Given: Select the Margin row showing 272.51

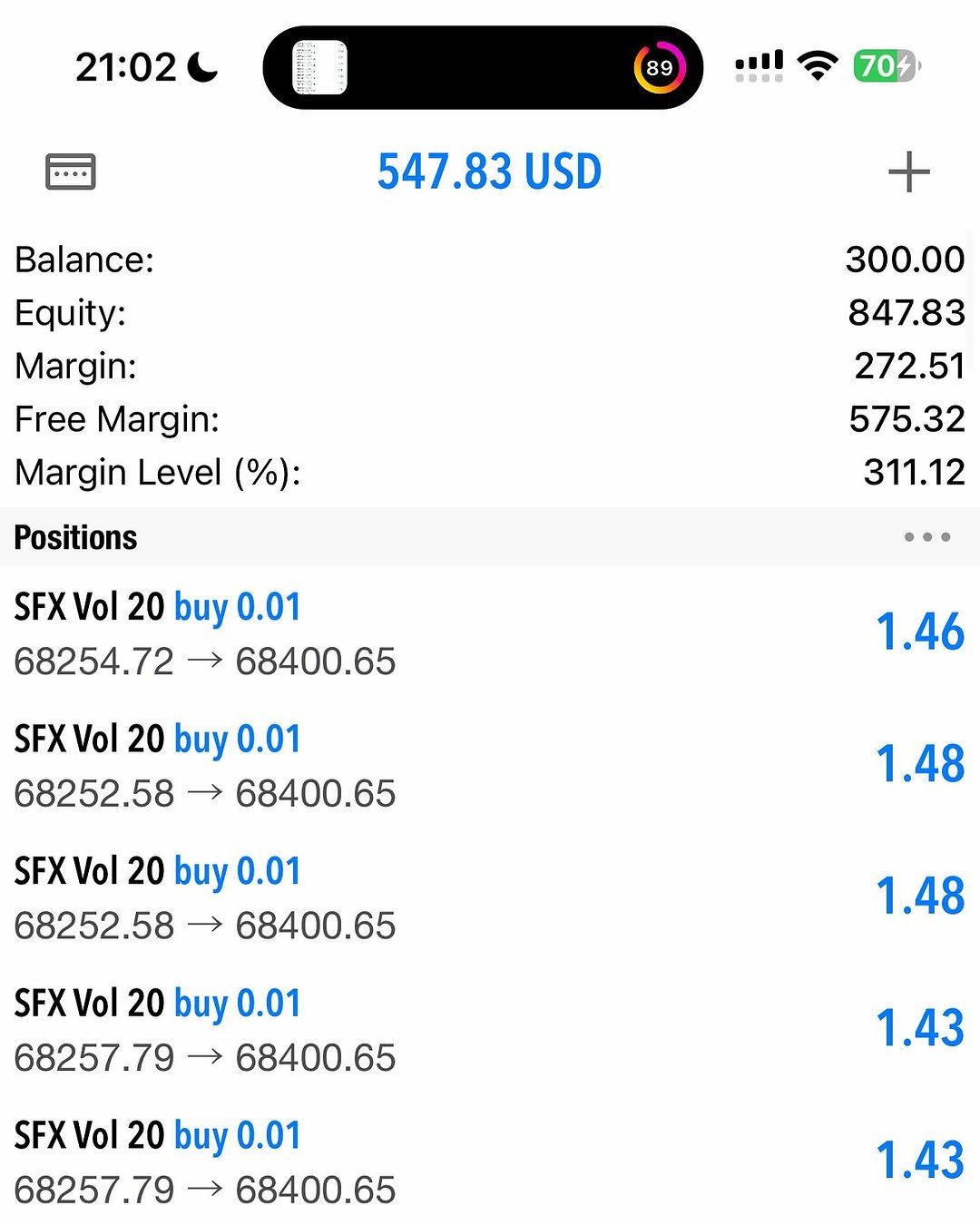Looking at the screenshot, I should [x=490, y=366].
